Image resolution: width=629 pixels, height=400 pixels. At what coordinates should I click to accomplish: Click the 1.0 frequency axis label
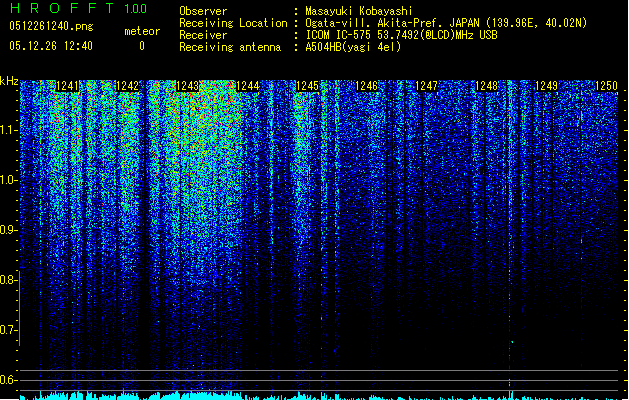click(9, 180)
